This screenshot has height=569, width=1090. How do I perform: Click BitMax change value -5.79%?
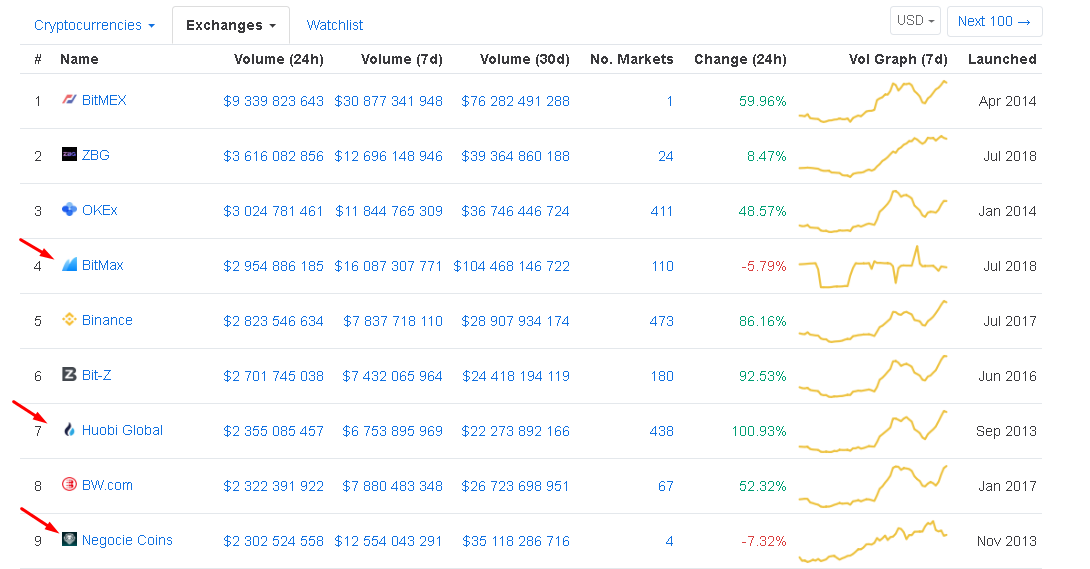763,266
